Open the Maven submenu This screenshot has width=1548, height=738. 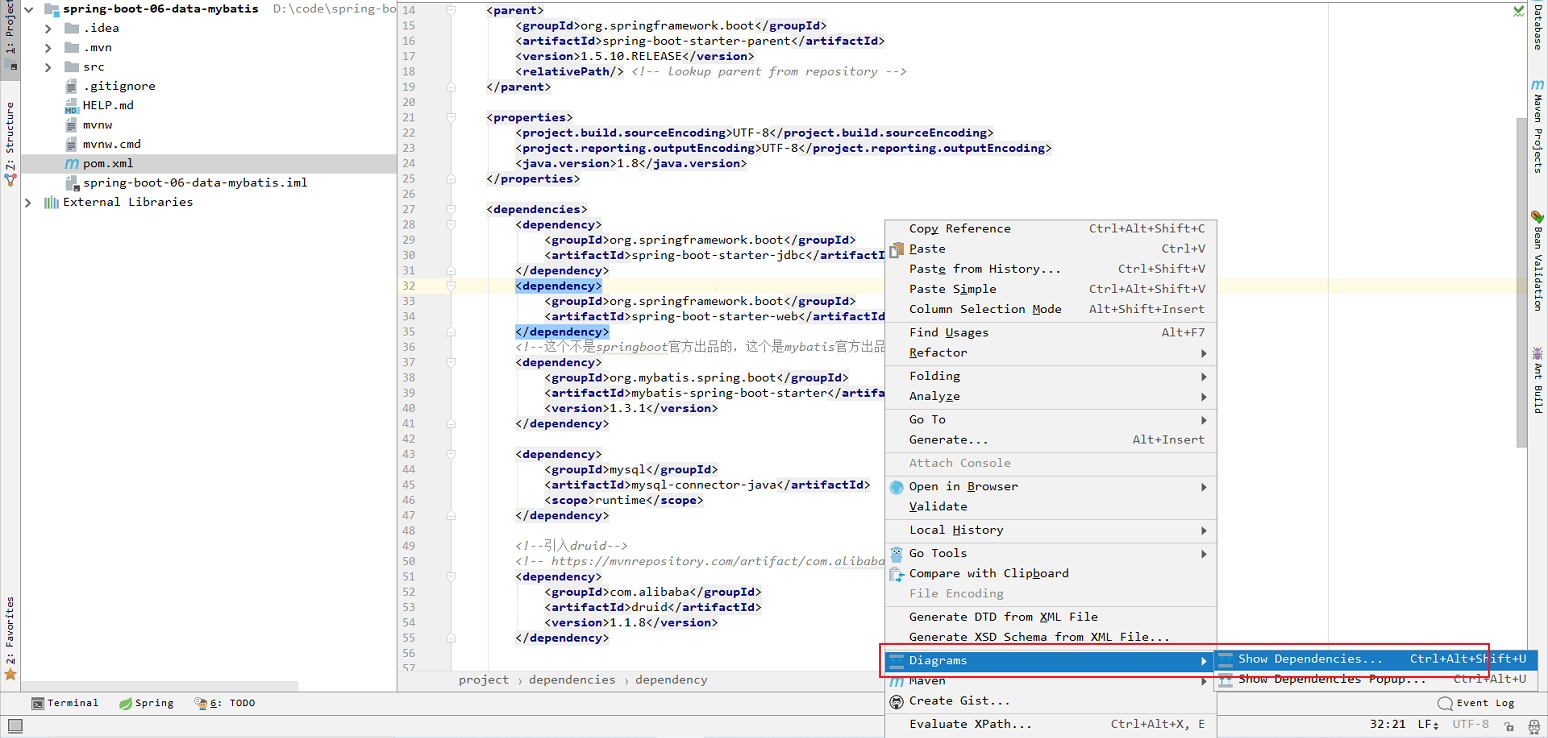(1051, 681)
